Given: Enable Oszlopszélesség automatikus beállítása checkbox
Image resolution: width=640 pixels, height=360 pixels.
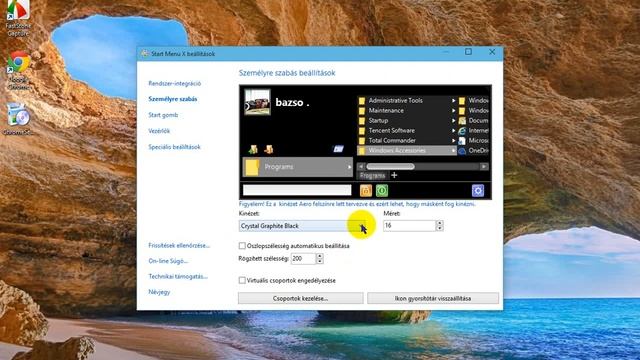Looking at the screenshot, I should coord(242,246).
